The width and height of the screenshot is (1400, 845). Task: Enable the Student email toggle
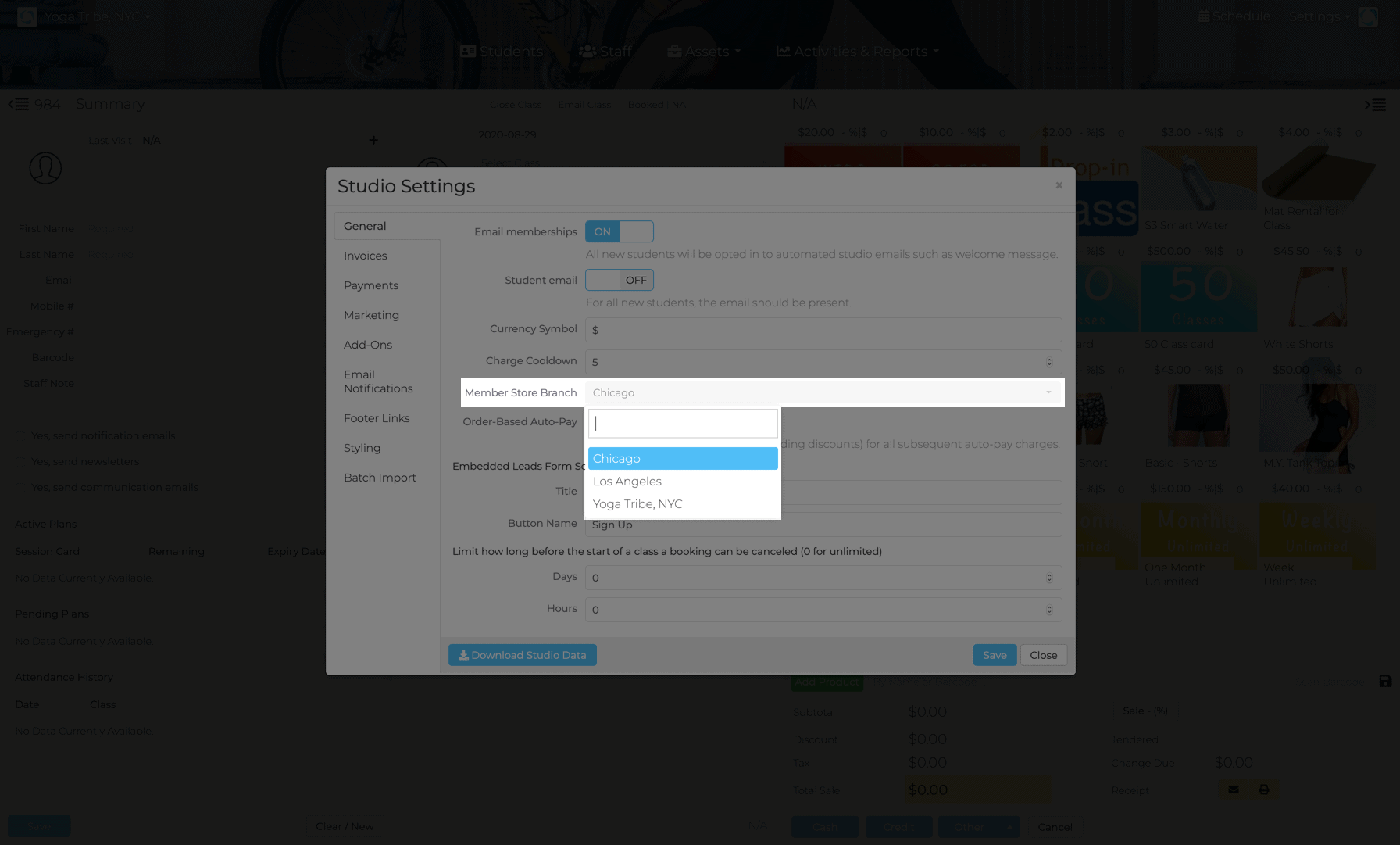click(620, 280)
